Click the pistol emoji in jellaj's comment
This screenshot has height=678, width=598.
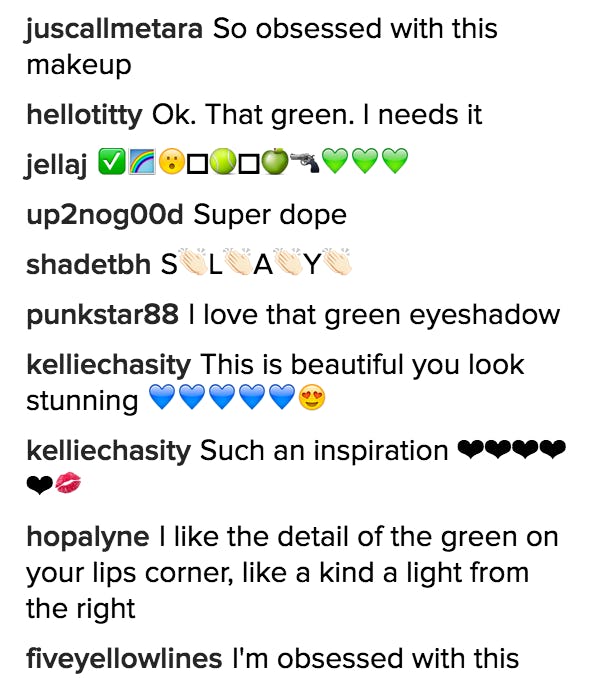(304, 162)
